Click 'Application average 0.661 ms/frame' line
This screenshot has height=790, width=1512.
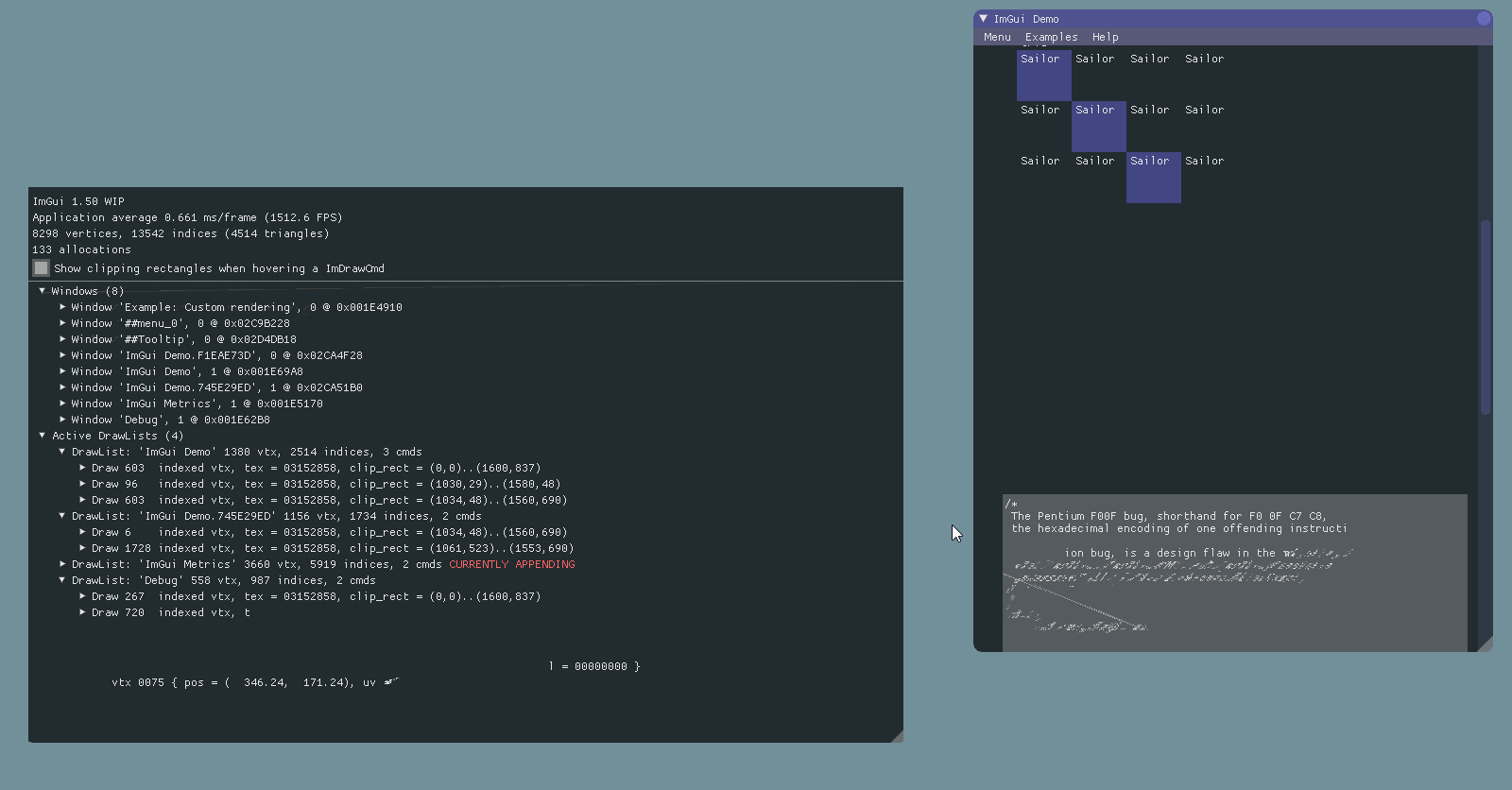(x=187, y=217)
